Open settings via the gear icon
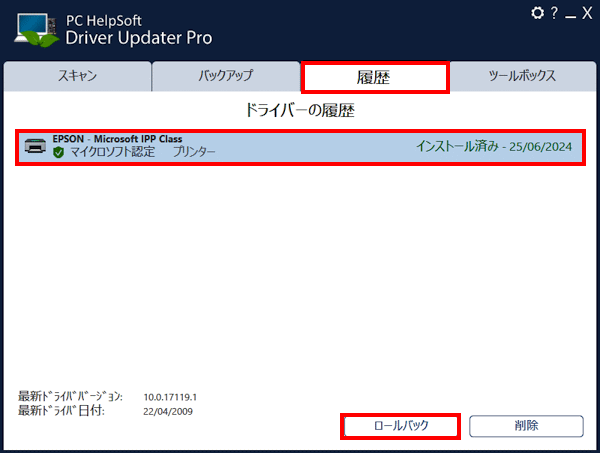 point(537,13)
